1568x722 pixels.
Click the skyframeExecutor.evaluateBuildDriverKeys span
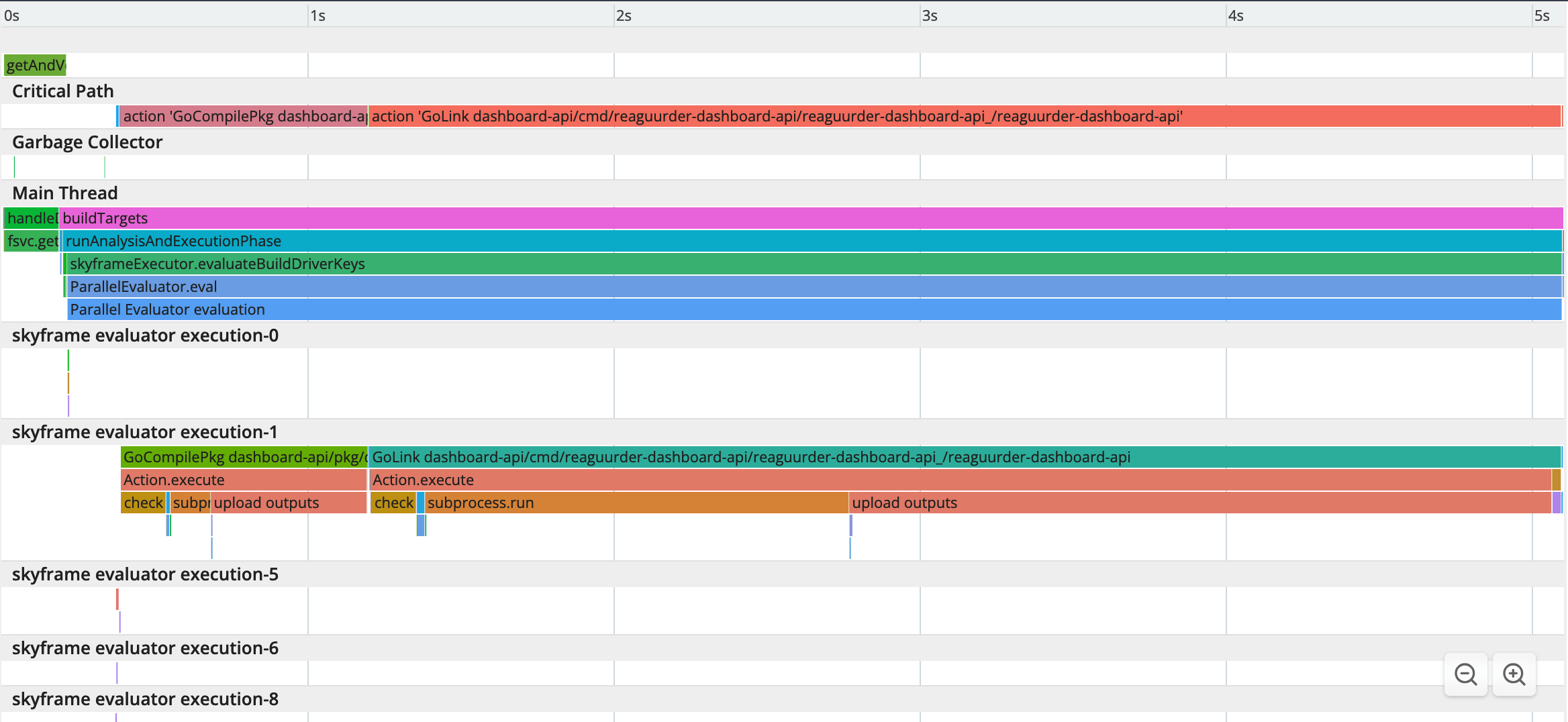pyautogui.click(x=814, y=264)
